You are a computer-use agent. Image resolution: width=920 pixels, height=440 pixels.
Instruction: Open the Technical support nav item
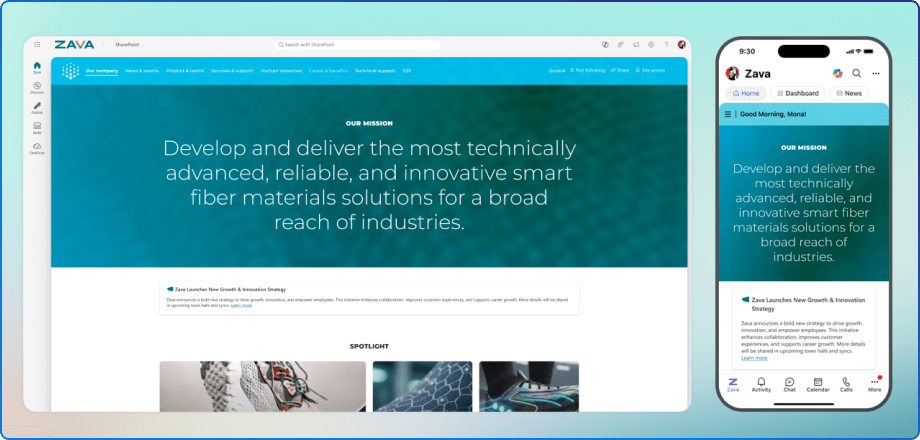coord(375,70)
